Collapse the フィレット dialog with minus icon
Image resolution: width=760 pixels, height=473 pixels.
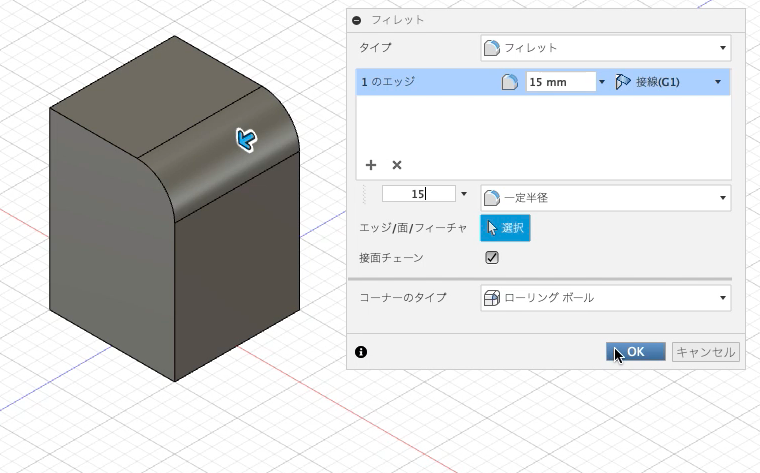point(357,20)
